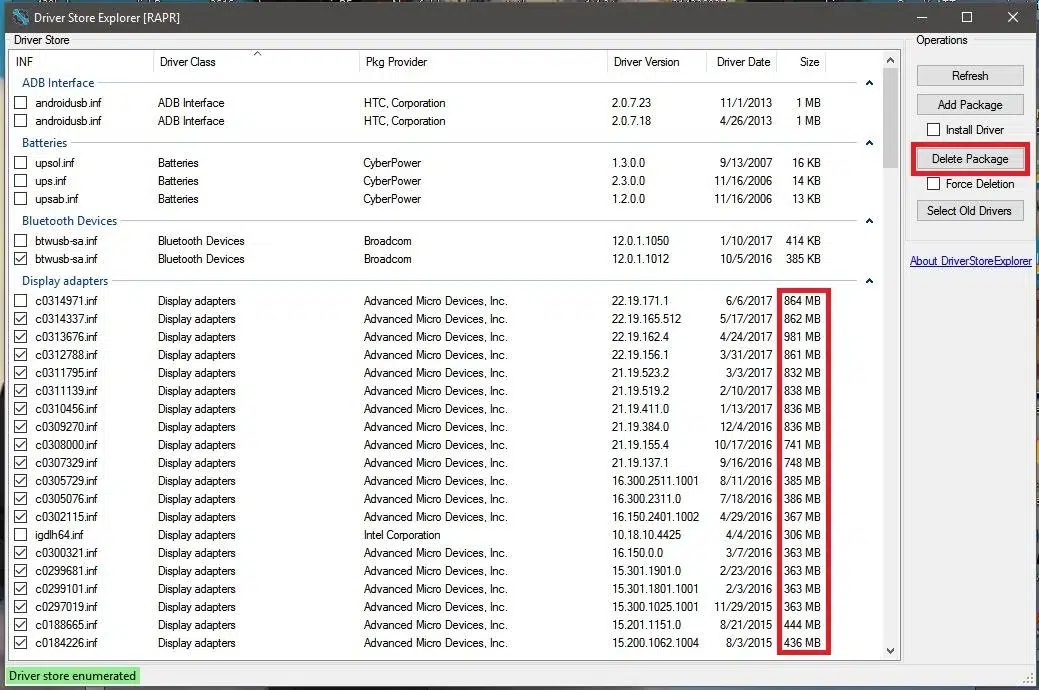Image resolution: width=1039 pixels, height=690 pixels.
Task: Click the c0310456.inf file name
Action: (x=66, y=409)
